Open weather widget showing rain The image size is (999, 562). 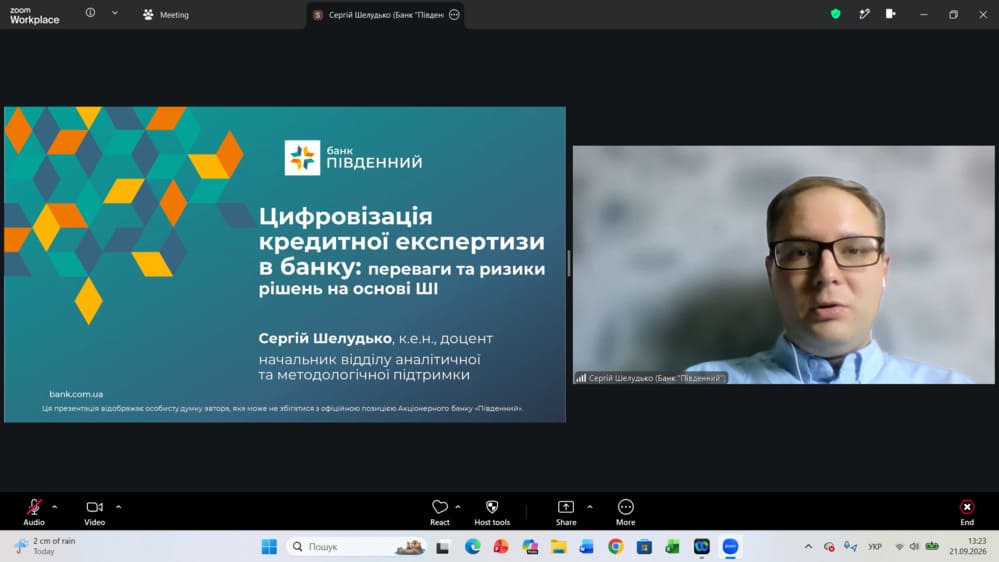click(x=46, y=546)
